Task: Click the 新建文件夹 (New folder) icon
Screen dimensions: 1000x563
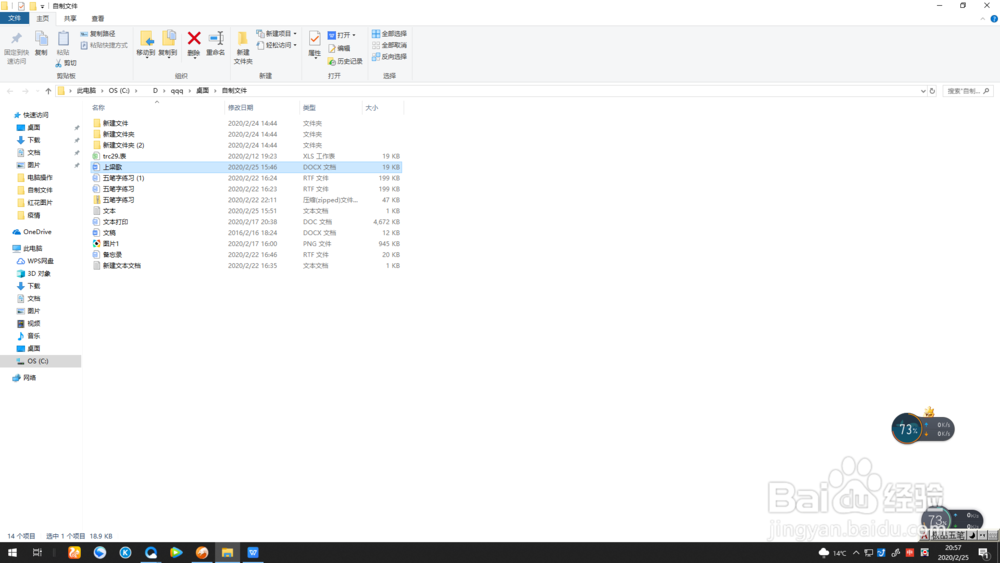Action: [x=242, y=38]
